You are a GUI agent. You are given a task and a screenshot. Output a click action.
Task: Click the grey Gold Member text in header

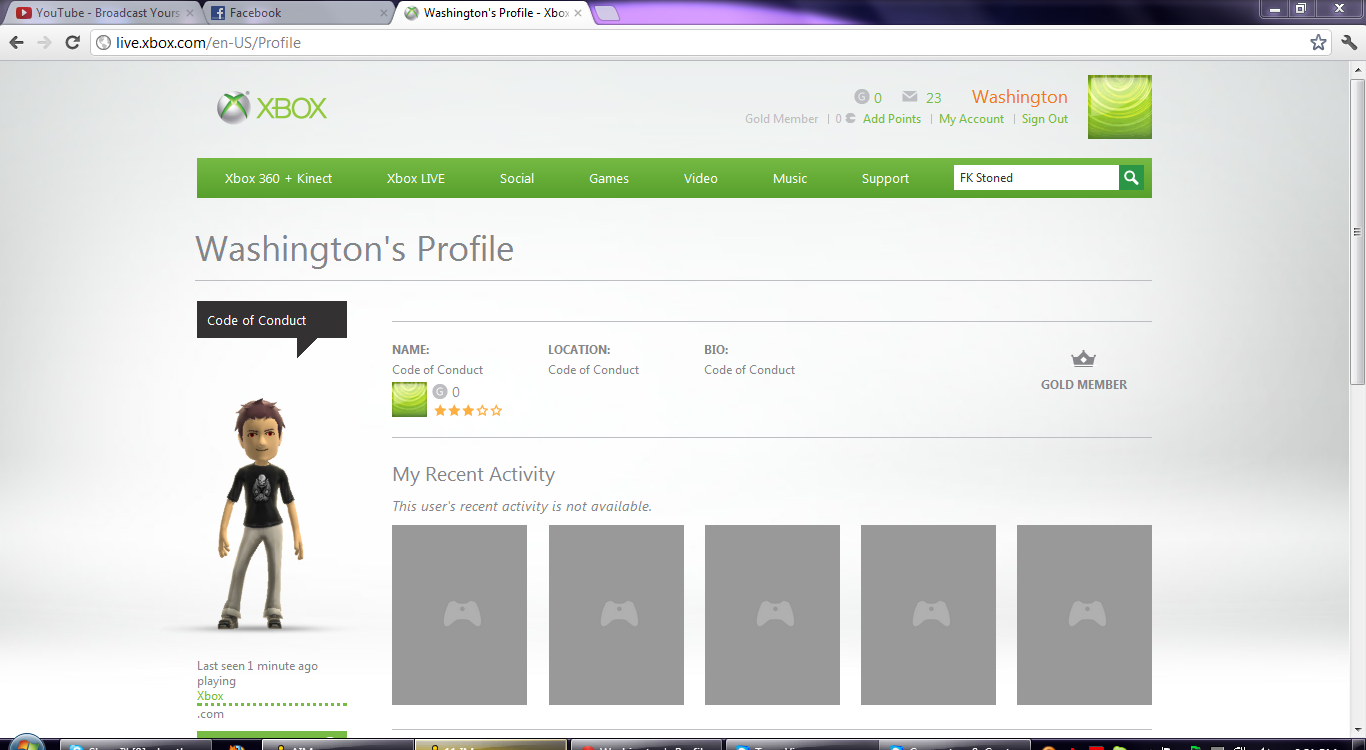tap(781, 118)
